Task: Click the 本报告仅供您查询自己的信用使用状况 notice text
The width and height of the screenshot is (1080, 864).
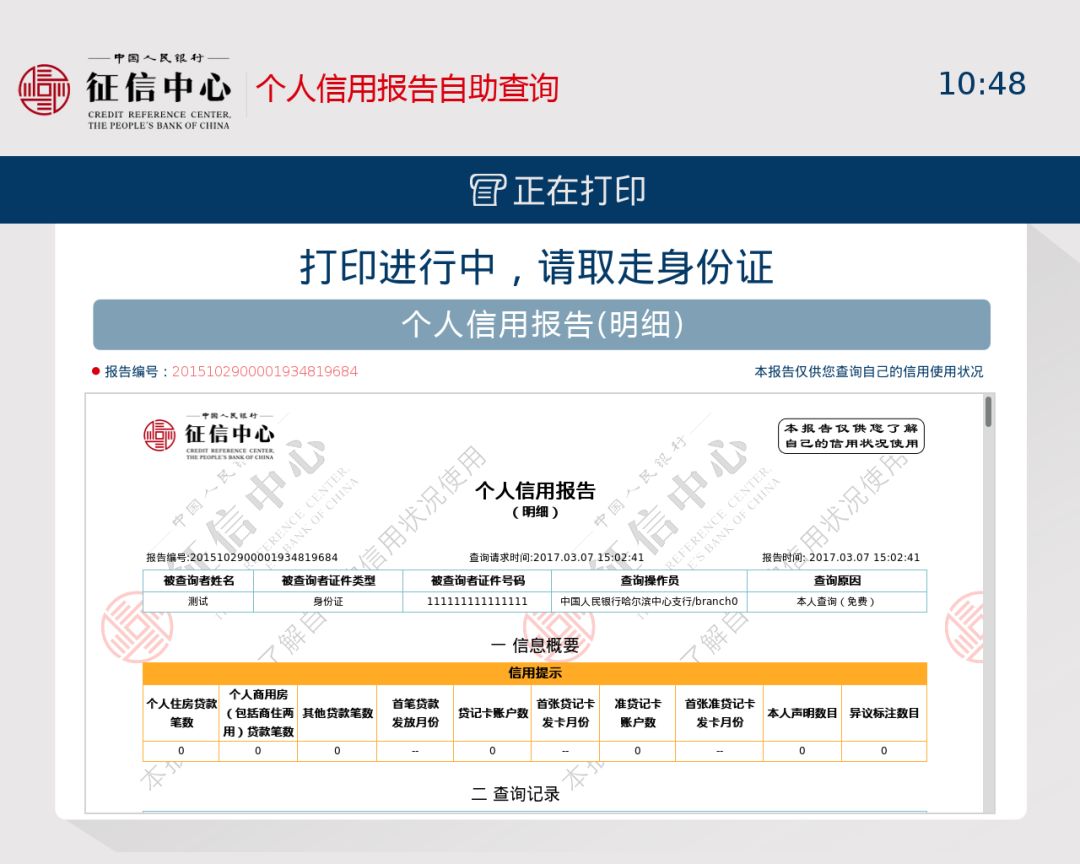Action: pos(869,371)
